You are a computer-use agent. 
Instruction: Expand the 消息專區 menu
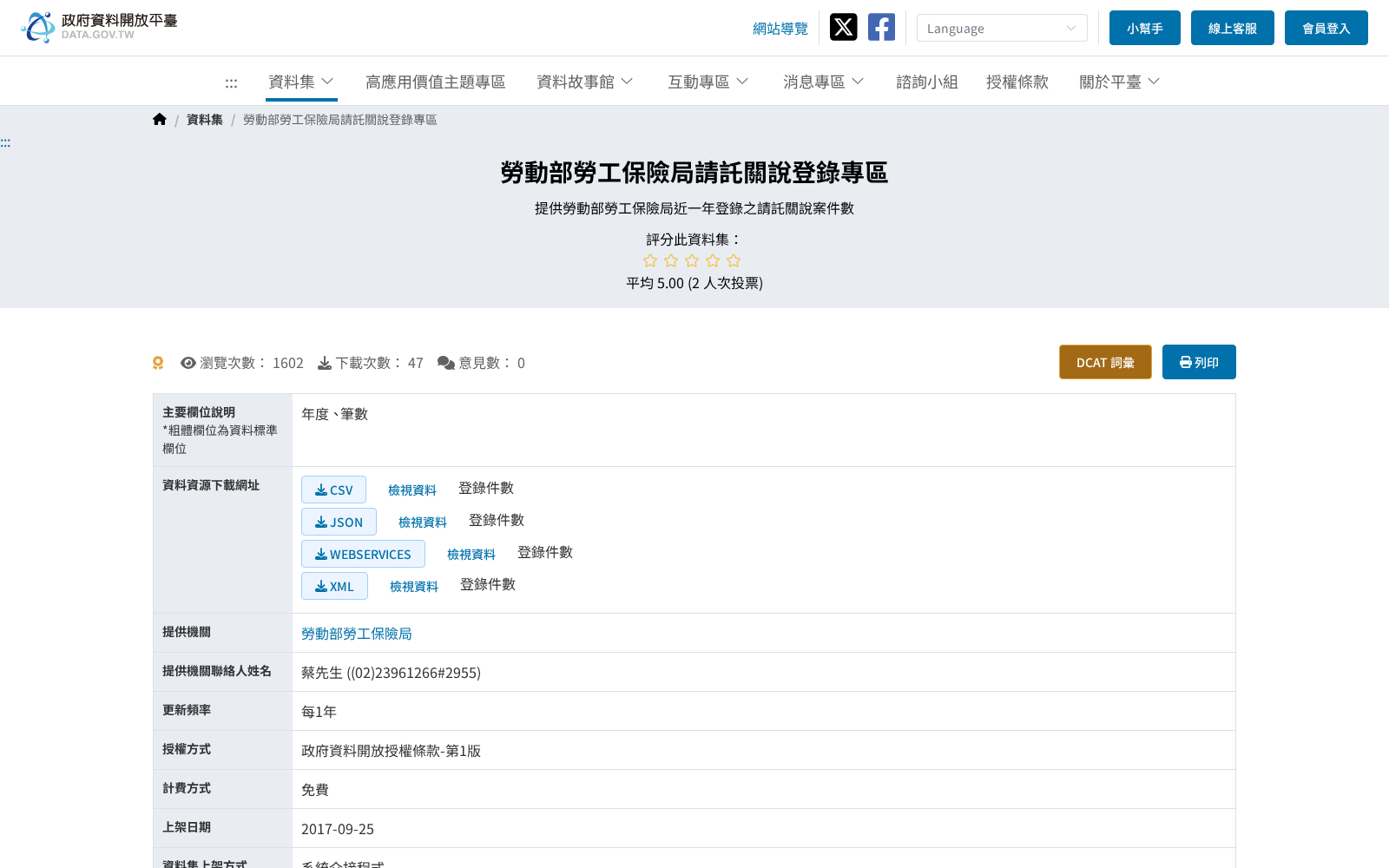pos(824,82)
